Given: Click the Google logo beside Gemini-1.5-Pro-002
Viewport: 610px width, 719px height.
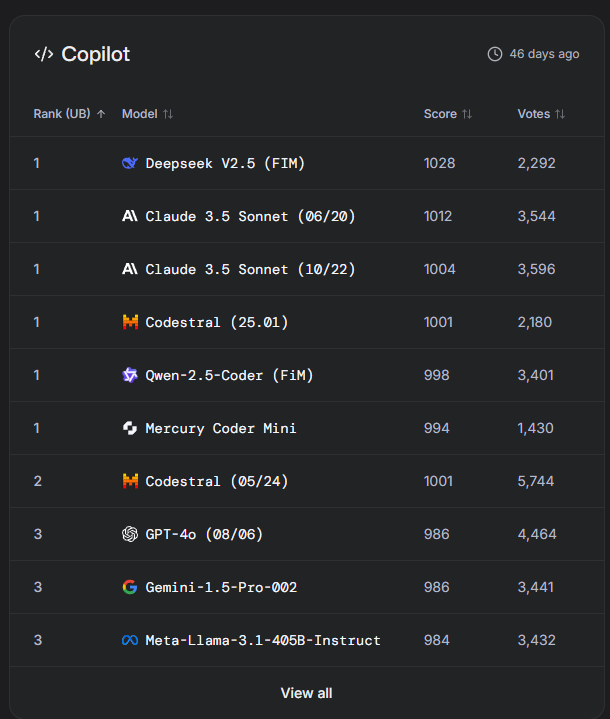Looking at the screenshot, I should (x=130, y=587).
